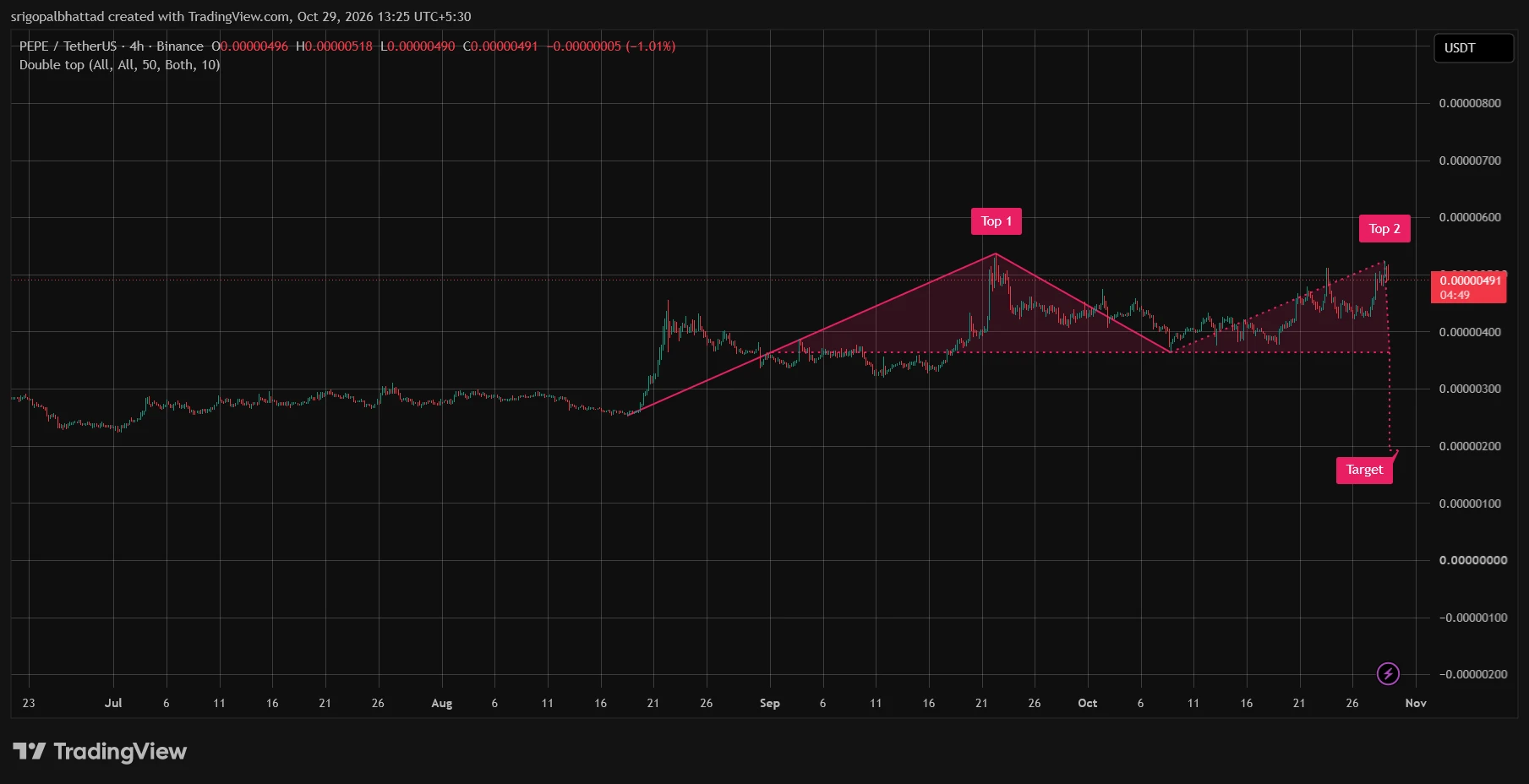
Task: Click the purple lightning bolt icon
Action: (x=1388, y=673)
